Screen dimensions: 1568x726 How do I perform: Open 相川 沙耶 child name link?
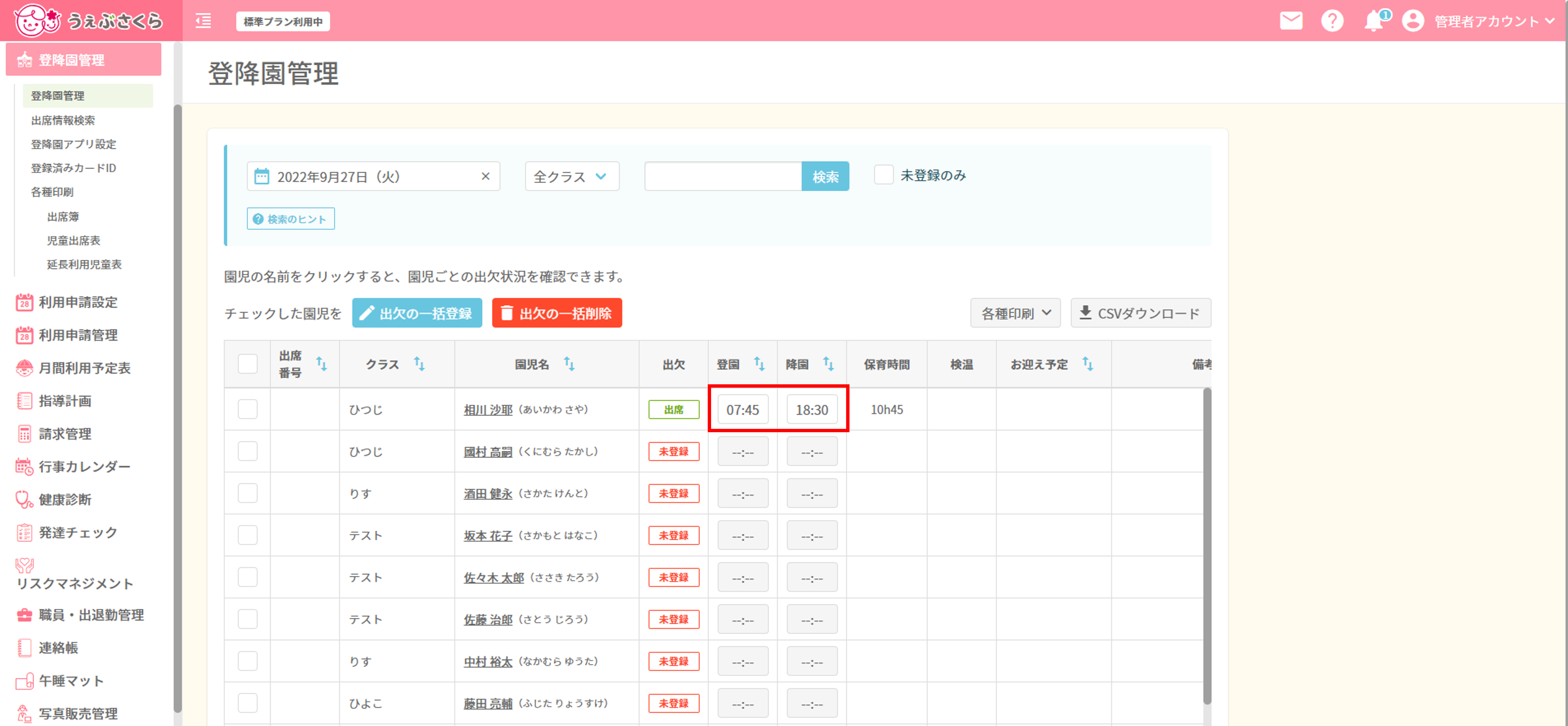488,409
